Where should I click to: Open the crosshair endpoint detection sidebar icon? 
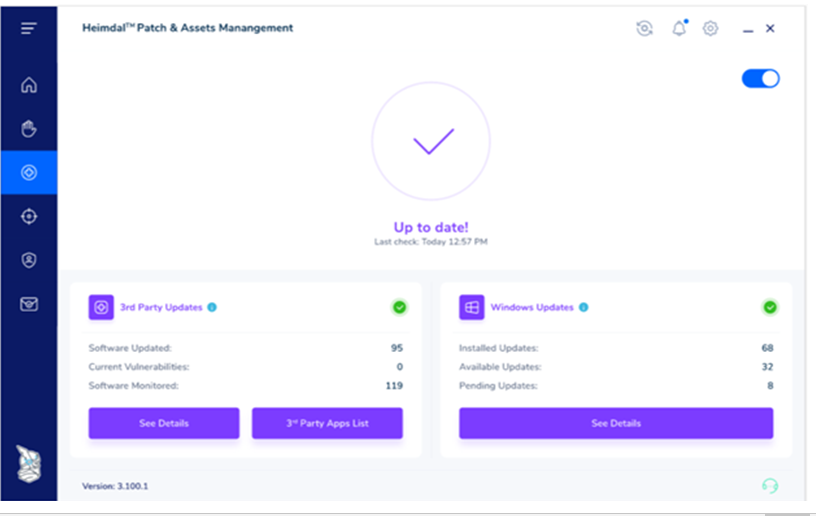tap(29, 216)
